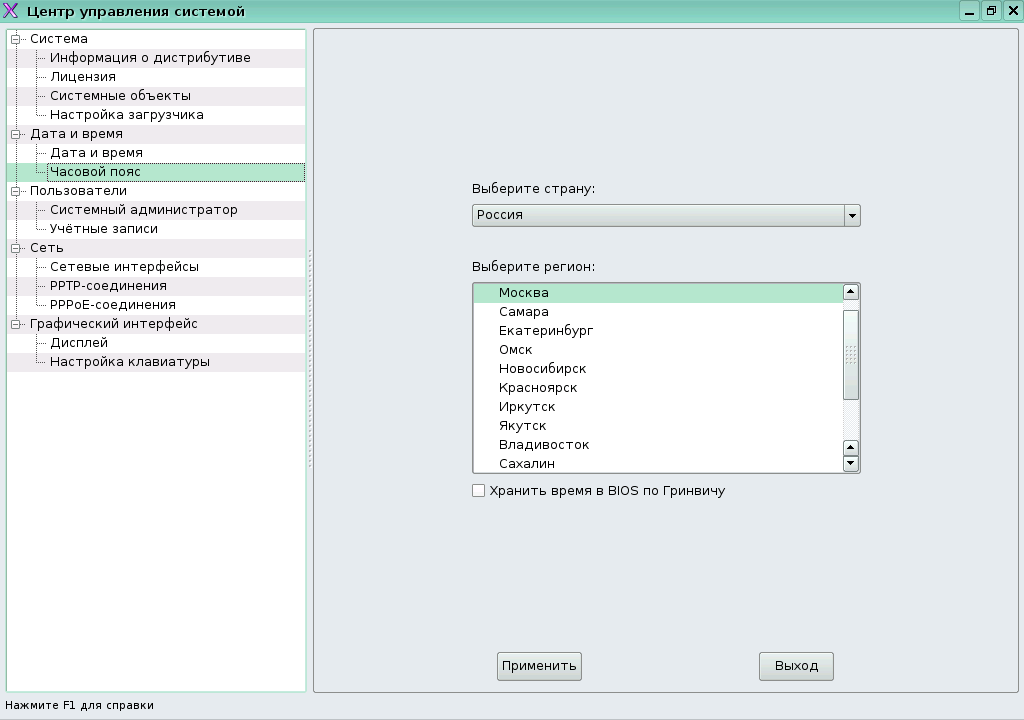Open the country dropdown showing Россия
The width and height of the screenshot is (1024, 720).
(665, 215)
